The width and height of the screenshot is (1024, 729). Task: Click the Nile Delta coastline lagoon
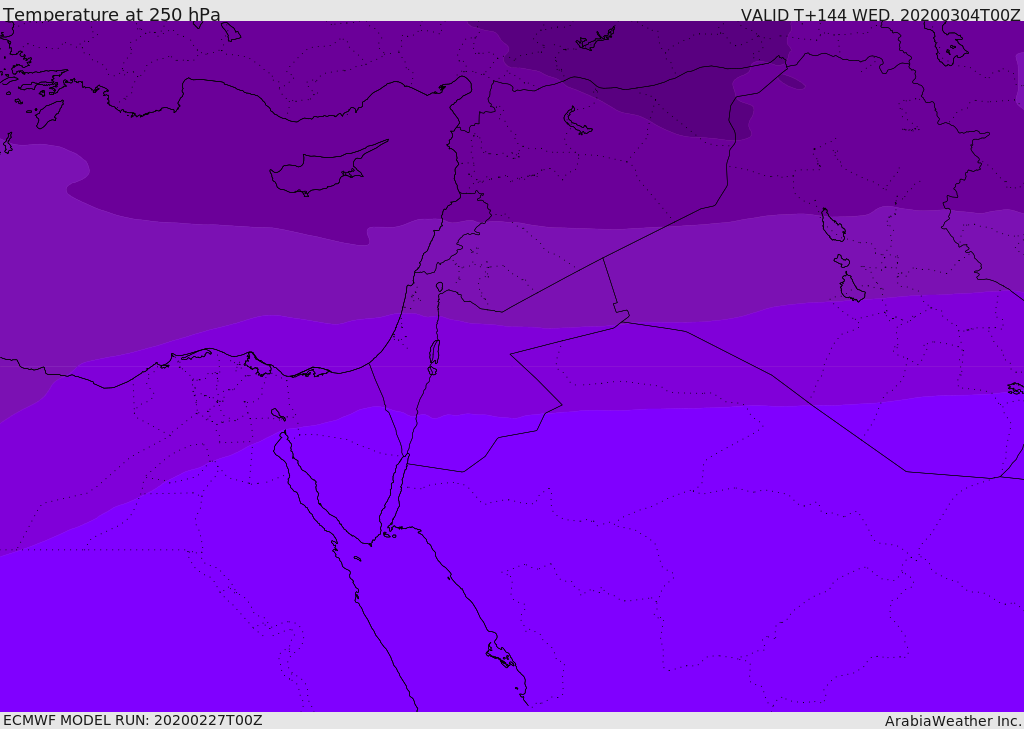(258, 364)
